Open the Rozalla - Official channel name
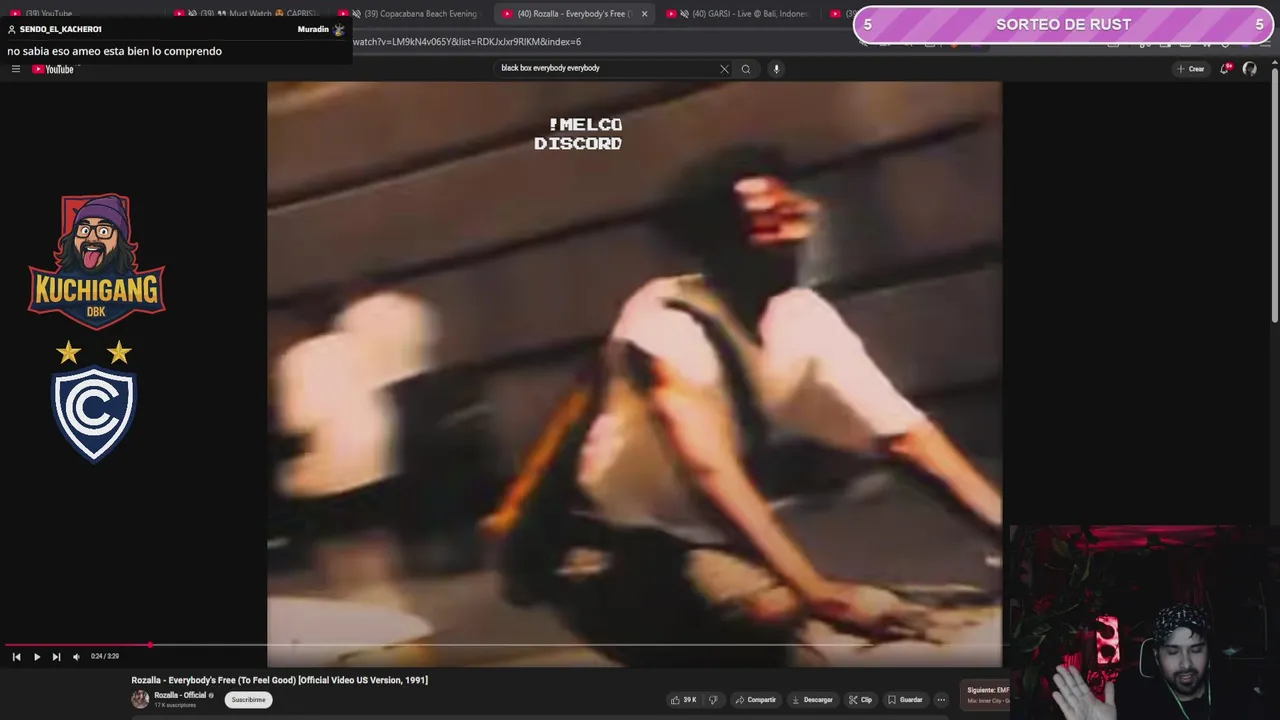This screenshot has width=1280, height=720. click(x=180, y=695)
